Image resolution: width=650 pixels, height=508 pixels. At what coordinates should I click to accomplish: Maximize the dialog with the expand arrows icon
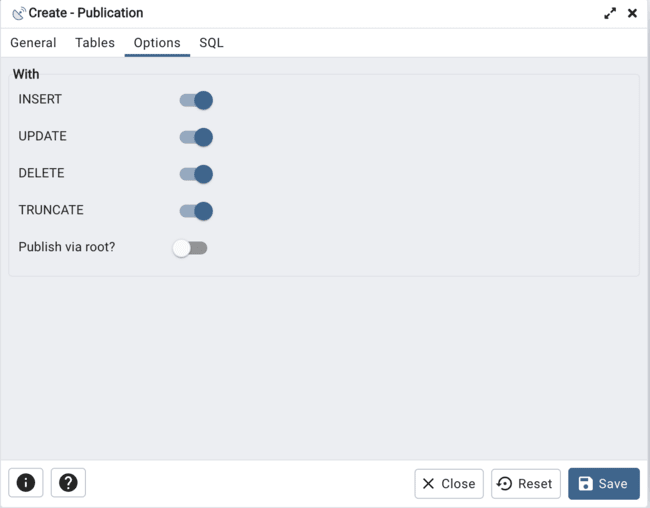coord(610,13)
